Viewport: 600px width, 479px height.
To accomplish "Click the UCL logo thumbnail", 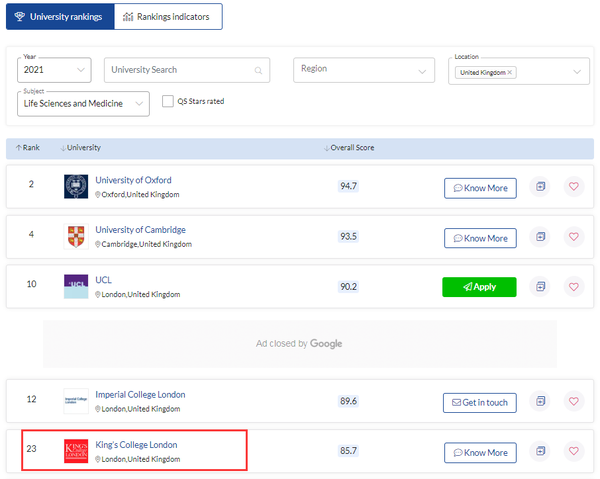I will click(x=76, y=287).
